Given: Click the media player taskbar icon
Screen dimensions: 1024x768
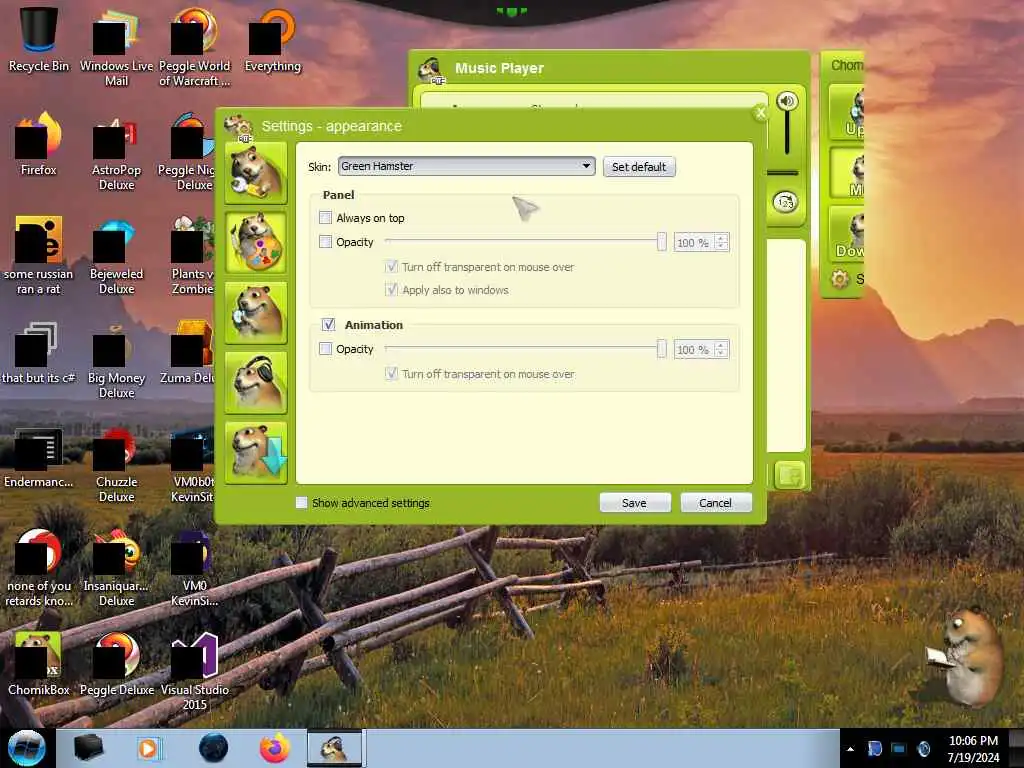Looking at the screenshot, I should tap(150, 748).
